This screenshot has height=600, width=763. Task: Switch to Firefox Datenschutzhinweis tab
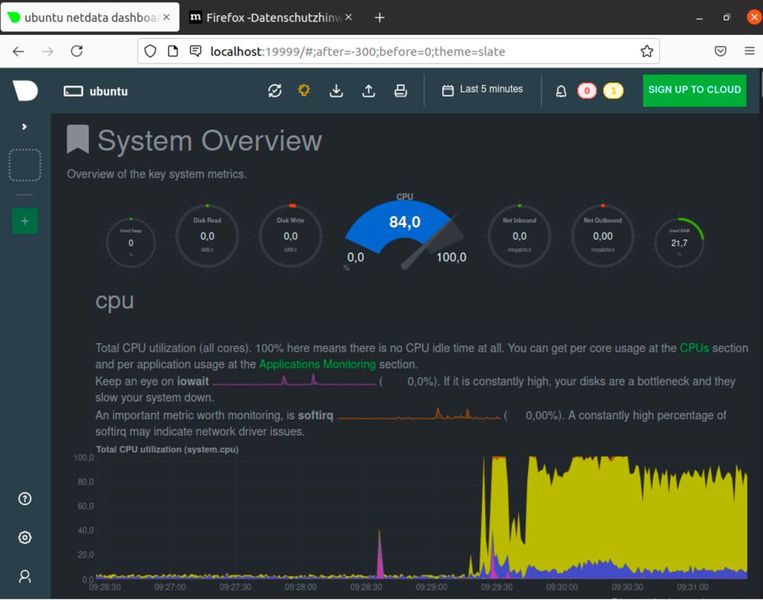pos(272,18)
